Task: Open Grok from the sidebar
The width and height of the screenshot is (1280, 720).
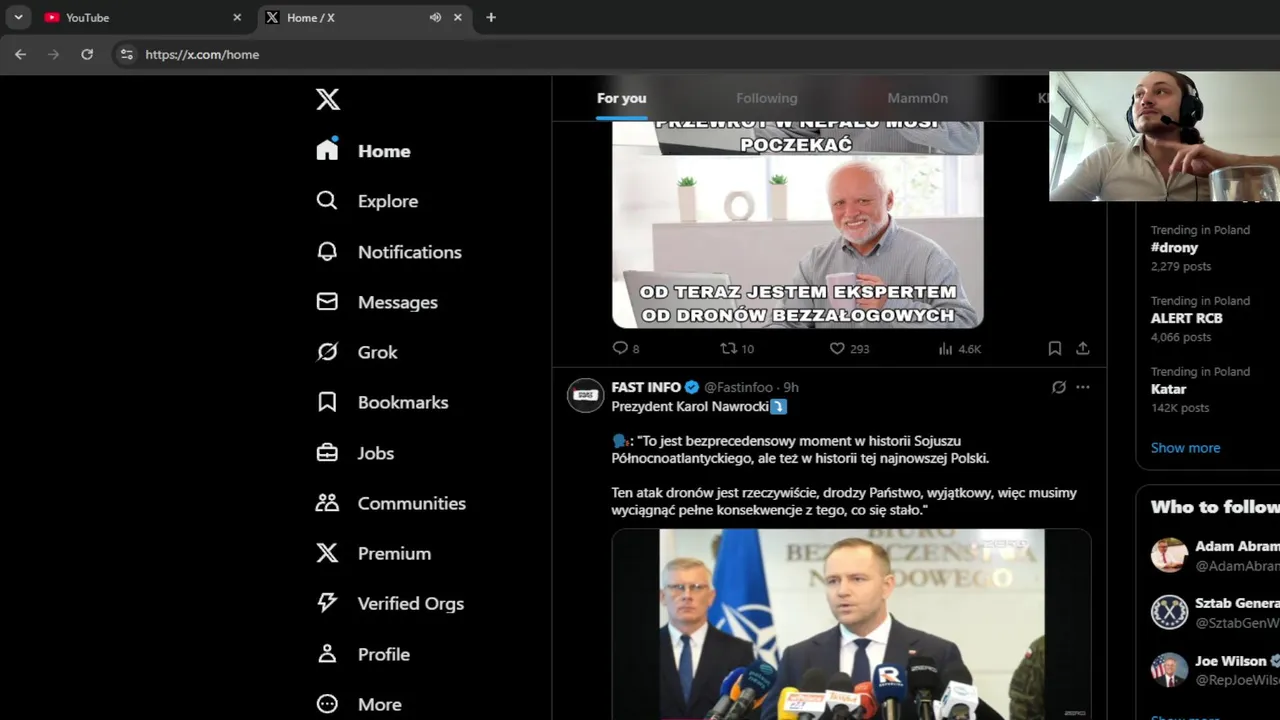Action: (357, 352)
